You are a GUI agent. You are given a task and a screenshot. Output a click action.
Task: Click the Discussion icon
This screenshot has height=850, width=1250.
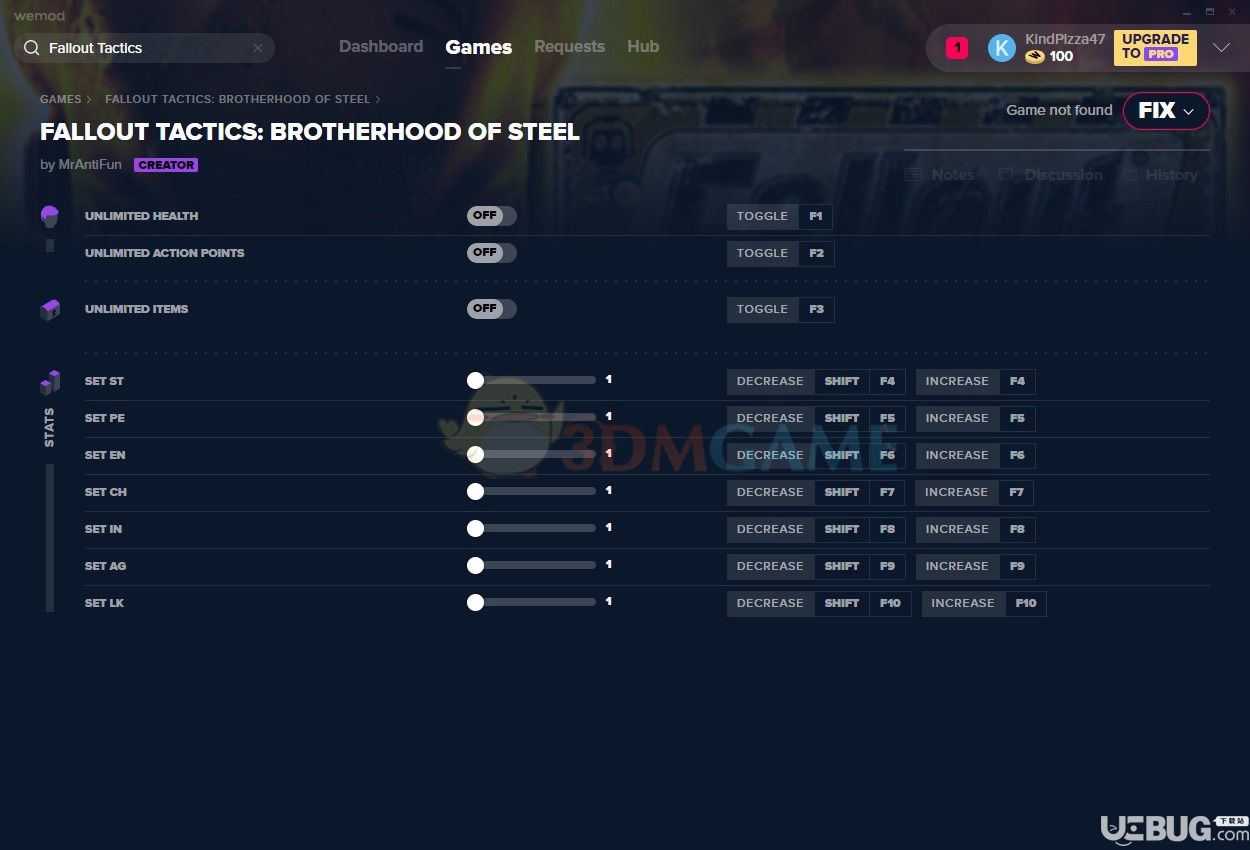tap(1006, 175)
